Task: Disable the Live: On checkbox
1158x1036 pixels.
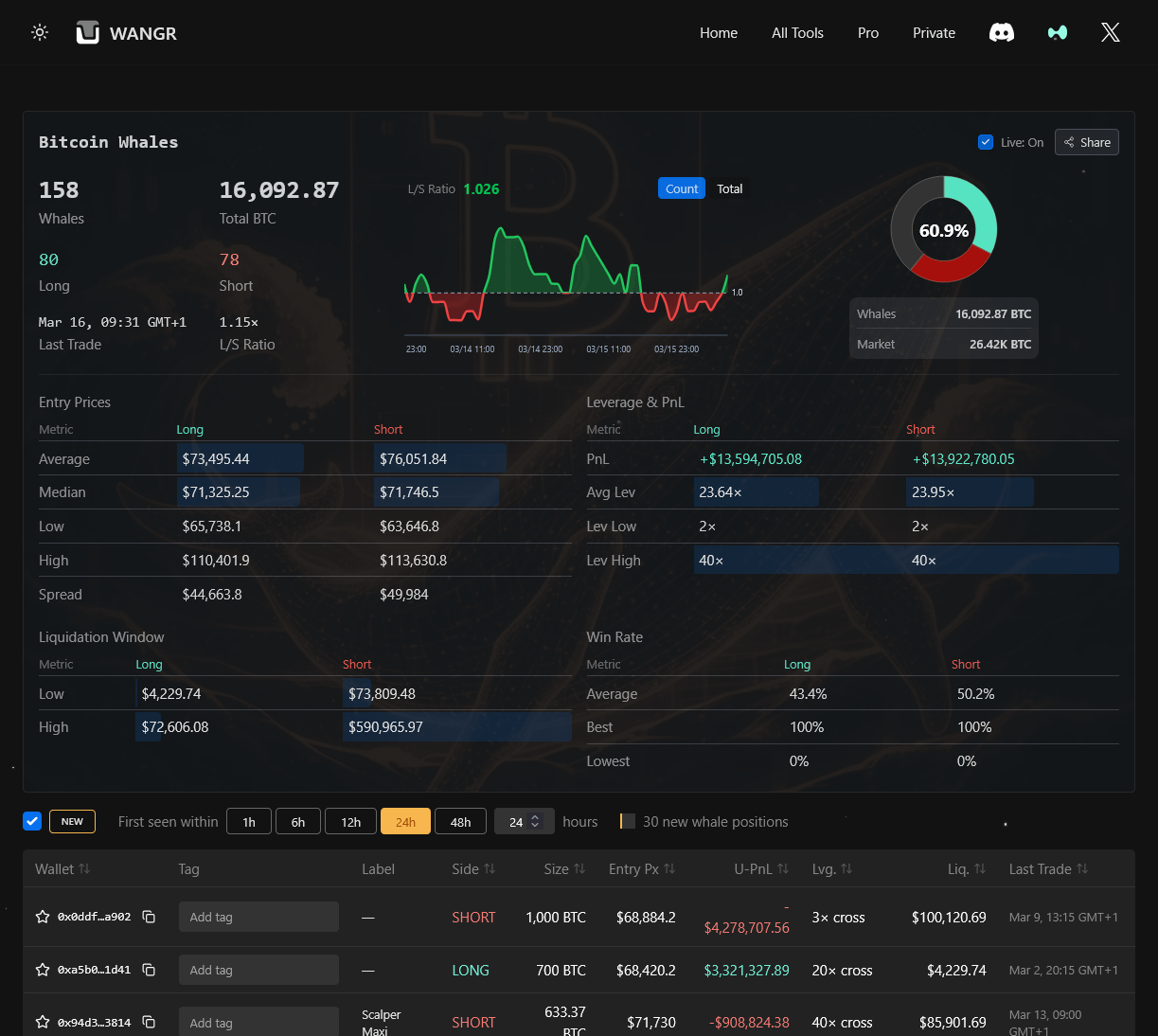Action: 986,142
